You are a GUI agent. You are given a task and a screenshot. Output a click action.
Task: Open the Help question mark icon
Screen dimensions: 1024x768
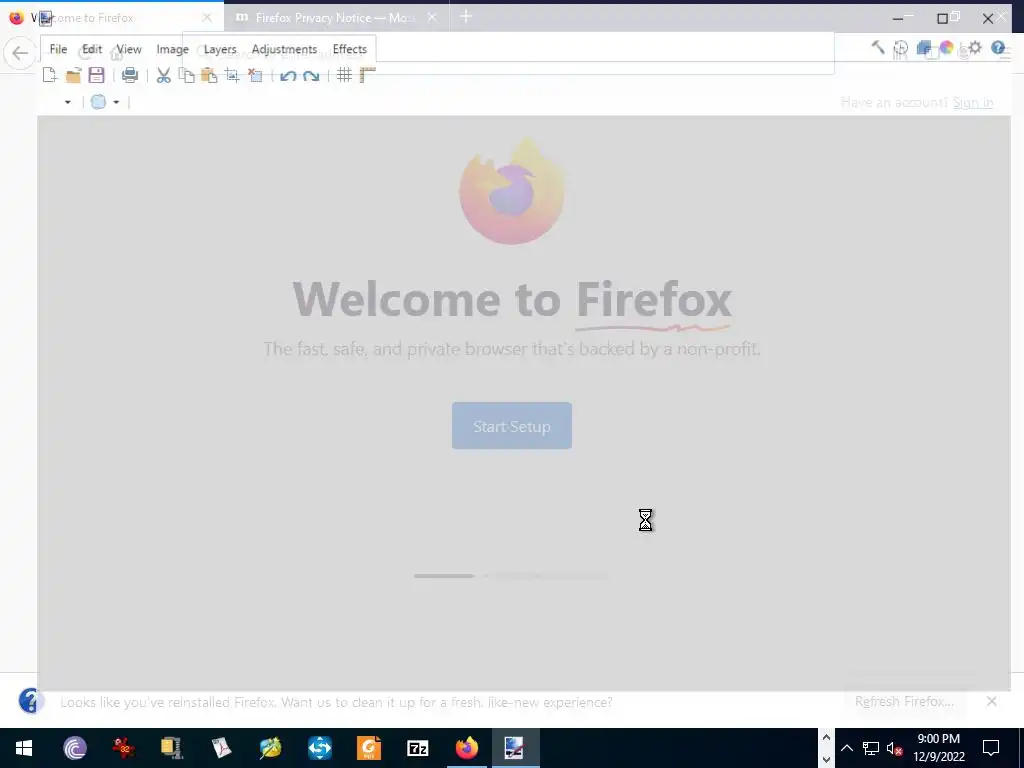click(x=998, y=47)
